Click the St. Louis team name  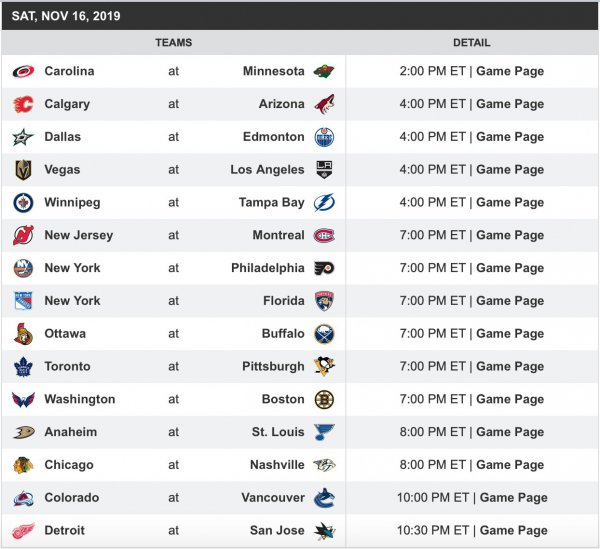click(278, 432)
